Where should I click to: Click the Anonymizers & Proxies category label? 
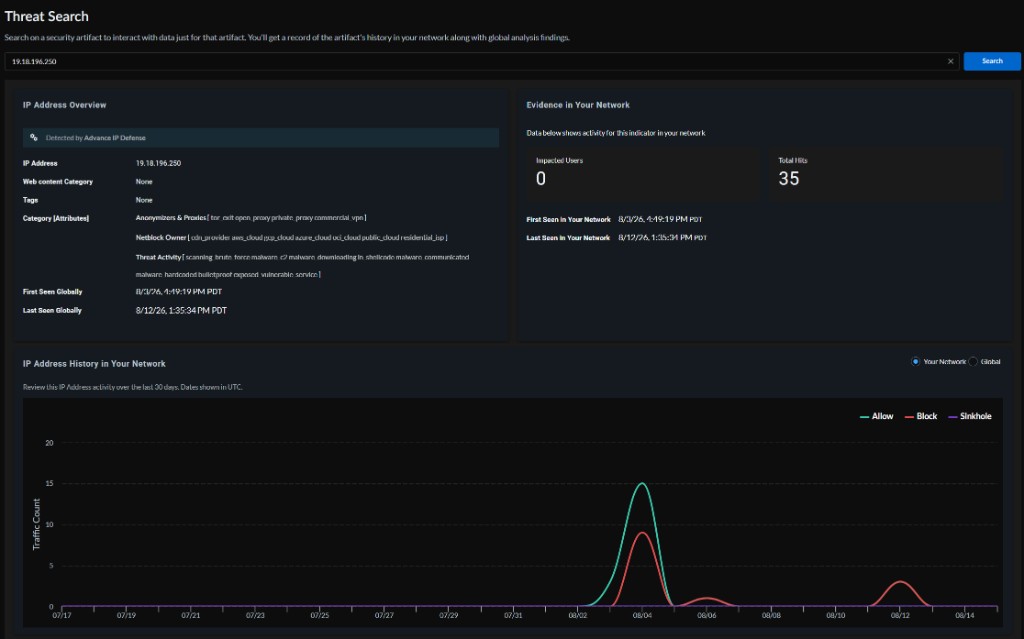pyautogui.click(x=170, y=218)
